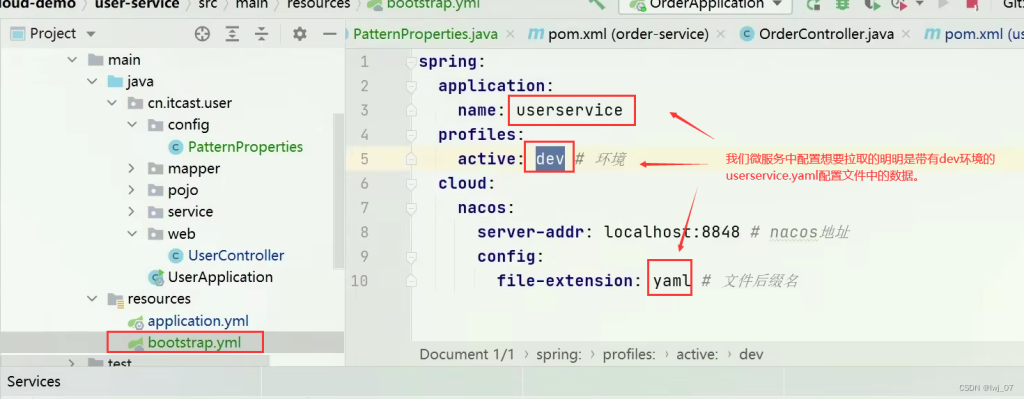
Task: Click the Collapse All icon in Project panel
Action: pos(261,34)
